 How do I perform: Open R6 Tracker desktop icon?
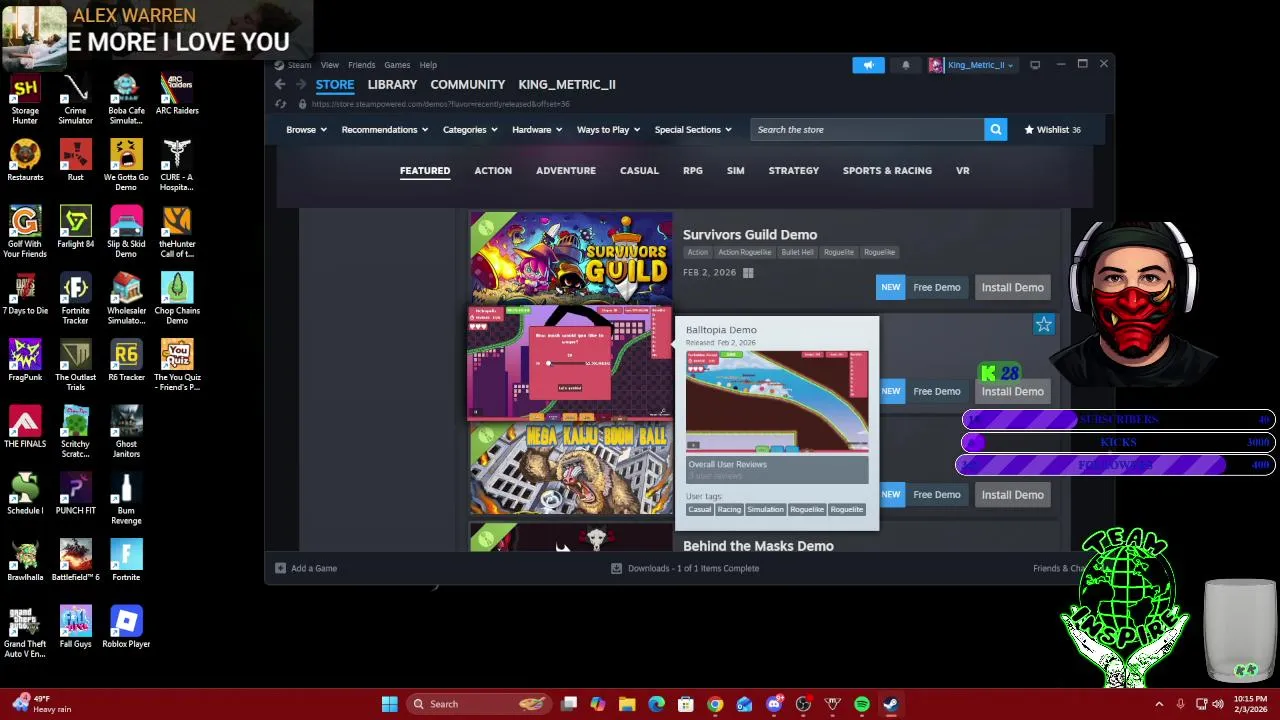pyautogui.click(x=126, y=360)
